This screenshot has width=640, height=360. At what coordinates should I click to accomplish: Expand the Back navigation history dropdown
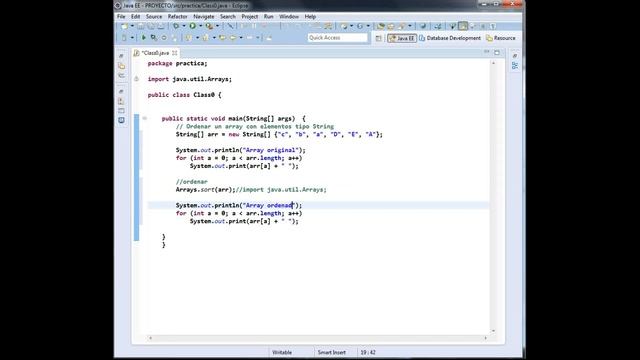pos(241,38)
